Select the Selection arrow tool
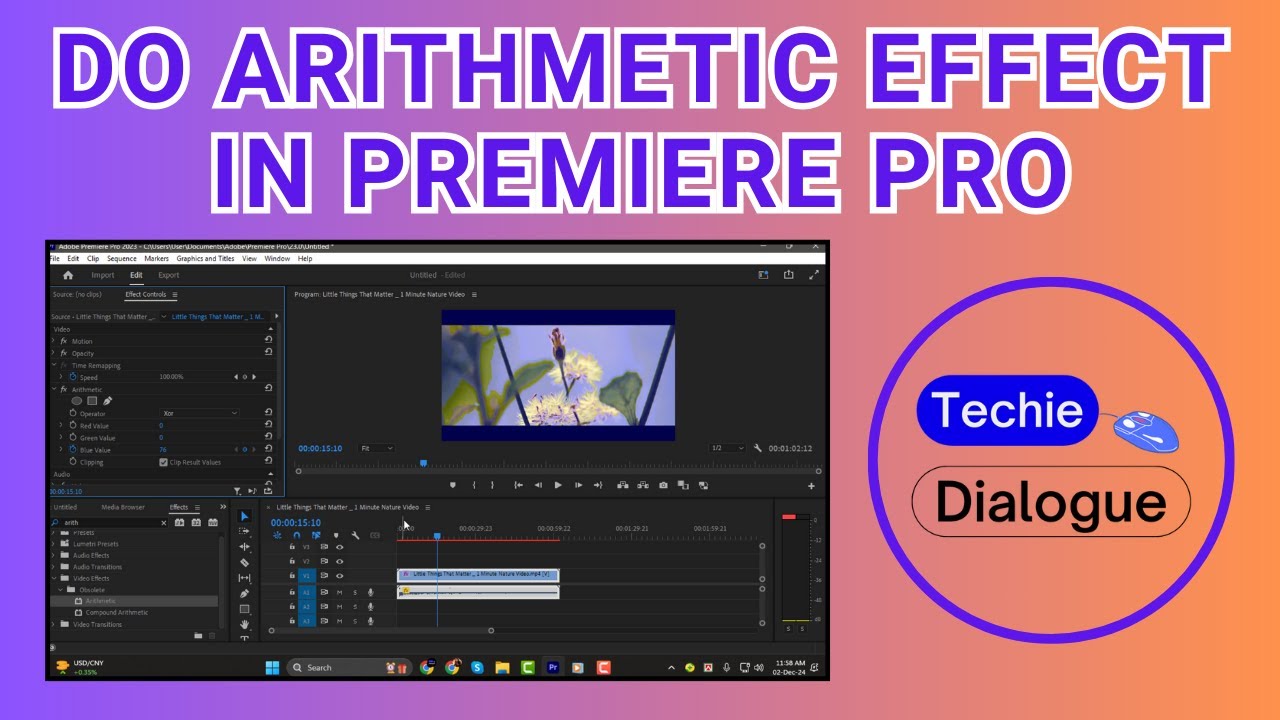 pyautogui.click(x=245, y=516)
